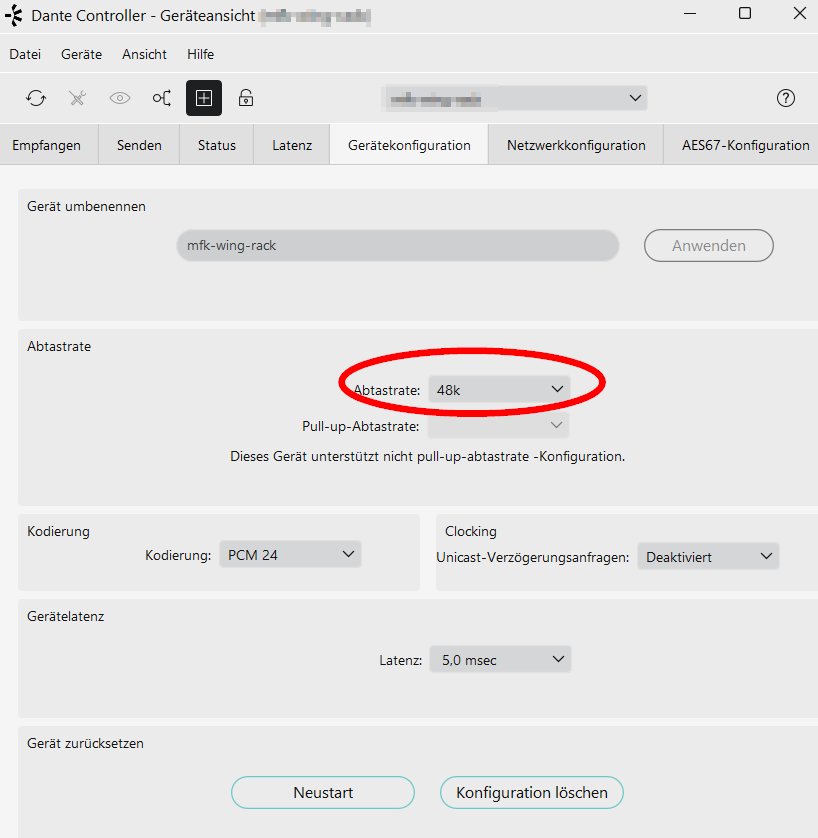Open the Ansicht menu
Image resolution: width=818 pixels, height=838 pixels.
pyautogui.click(x=144, y=54)
